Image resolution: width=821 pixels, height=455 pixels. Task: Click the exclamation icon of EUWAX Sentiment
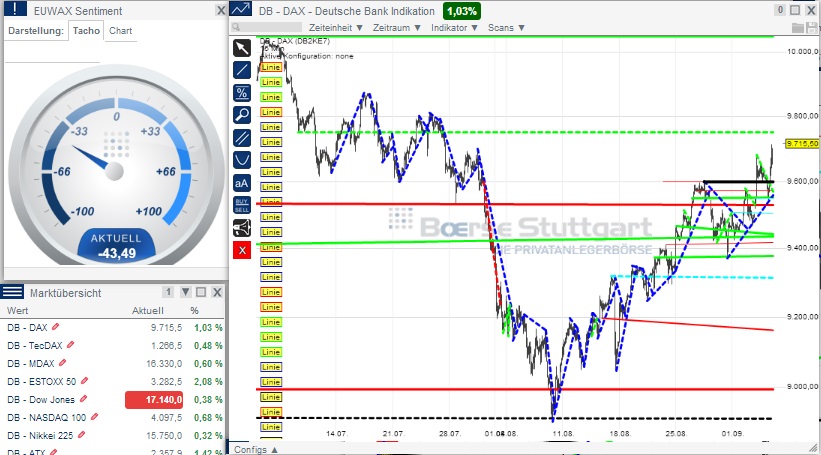[x=16, y=8]
